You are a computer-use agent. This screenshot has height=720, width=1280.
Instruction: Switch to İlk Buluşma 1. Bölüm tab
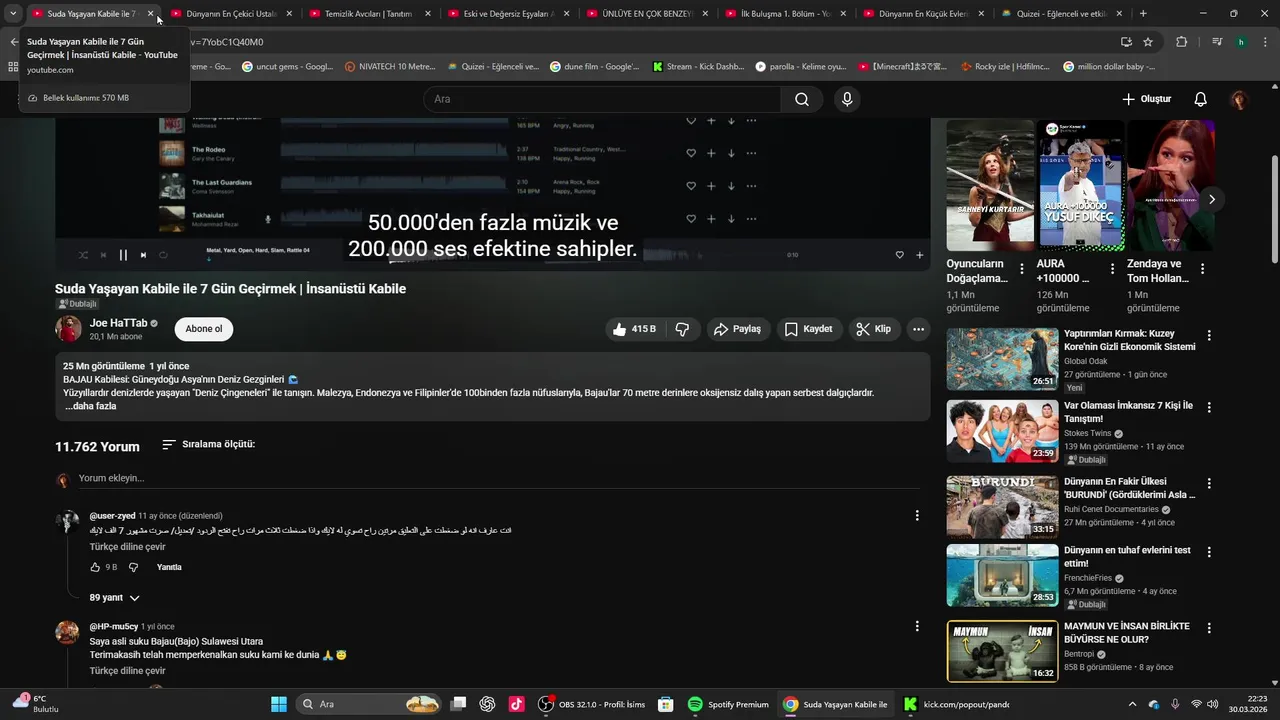[783, 14]
